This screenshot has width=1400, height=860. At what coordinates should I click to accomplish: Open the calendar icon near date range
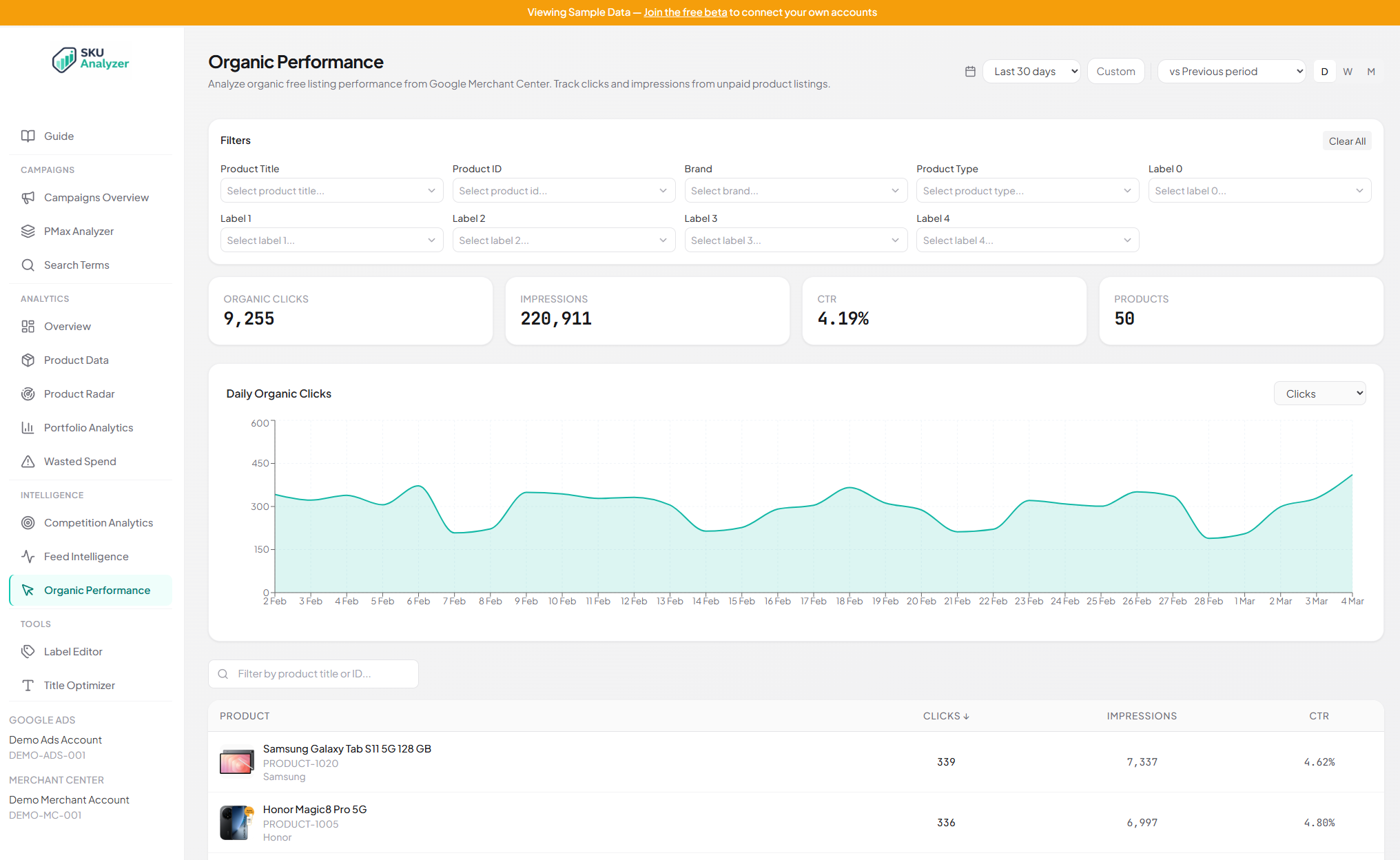pyautogui.click(x=970, y=71)
